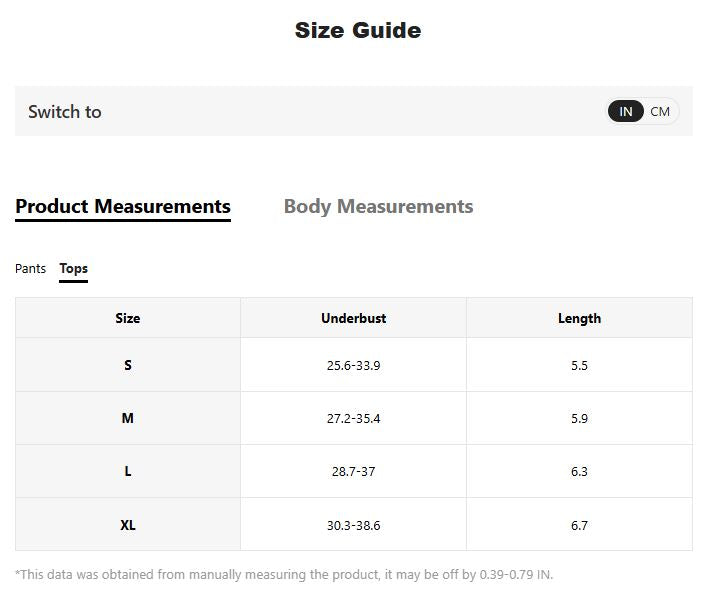Click the Switch to label
Screen dimensions: 716x594
[x=65, y=112]
